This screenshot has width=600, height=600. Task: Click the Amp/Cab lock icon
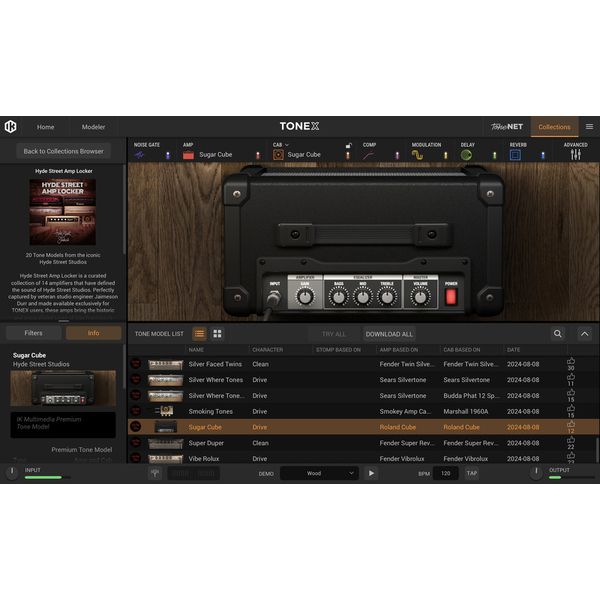tap(348, 145)
